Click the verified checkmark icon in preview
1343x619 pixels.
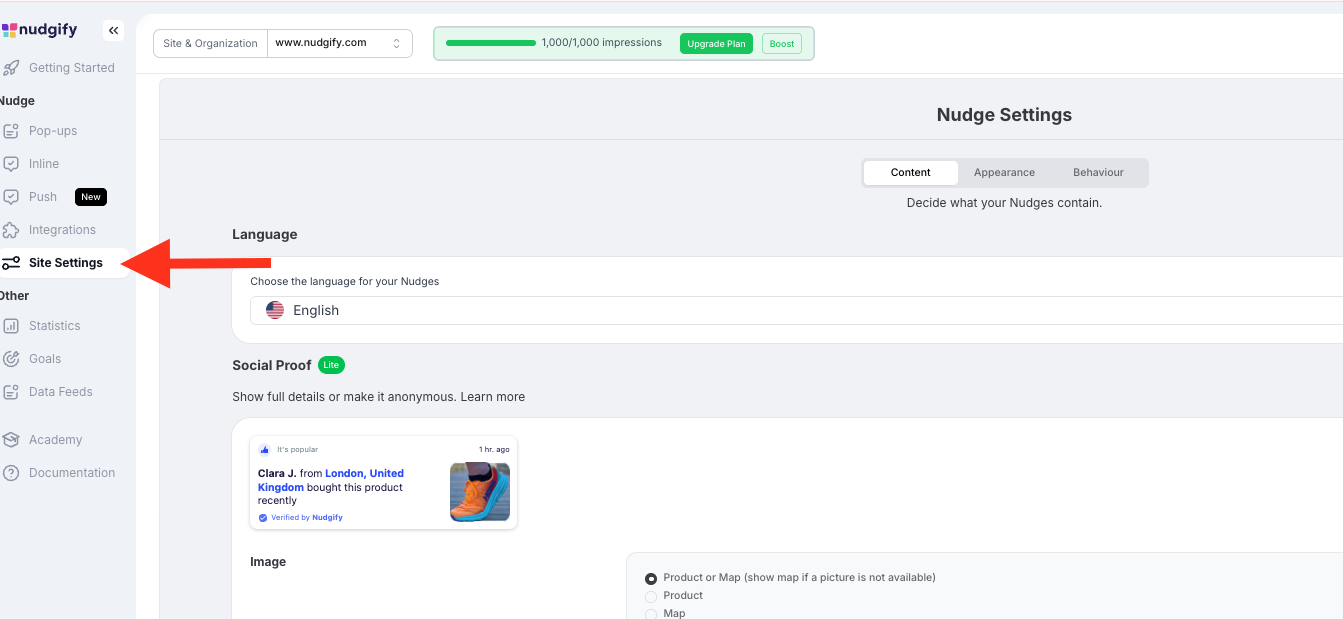coord(263,518)
